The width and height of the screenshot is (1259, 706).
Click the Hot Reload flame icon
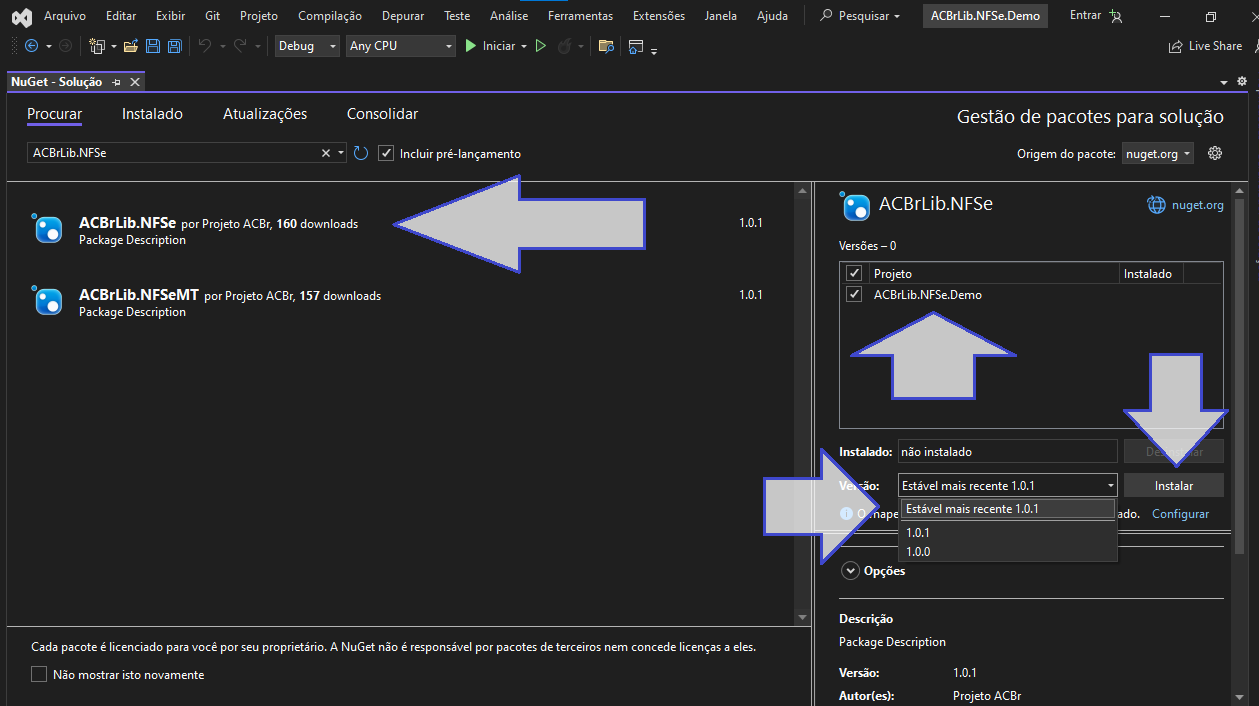pyautogui.click(x=564, y=46)
